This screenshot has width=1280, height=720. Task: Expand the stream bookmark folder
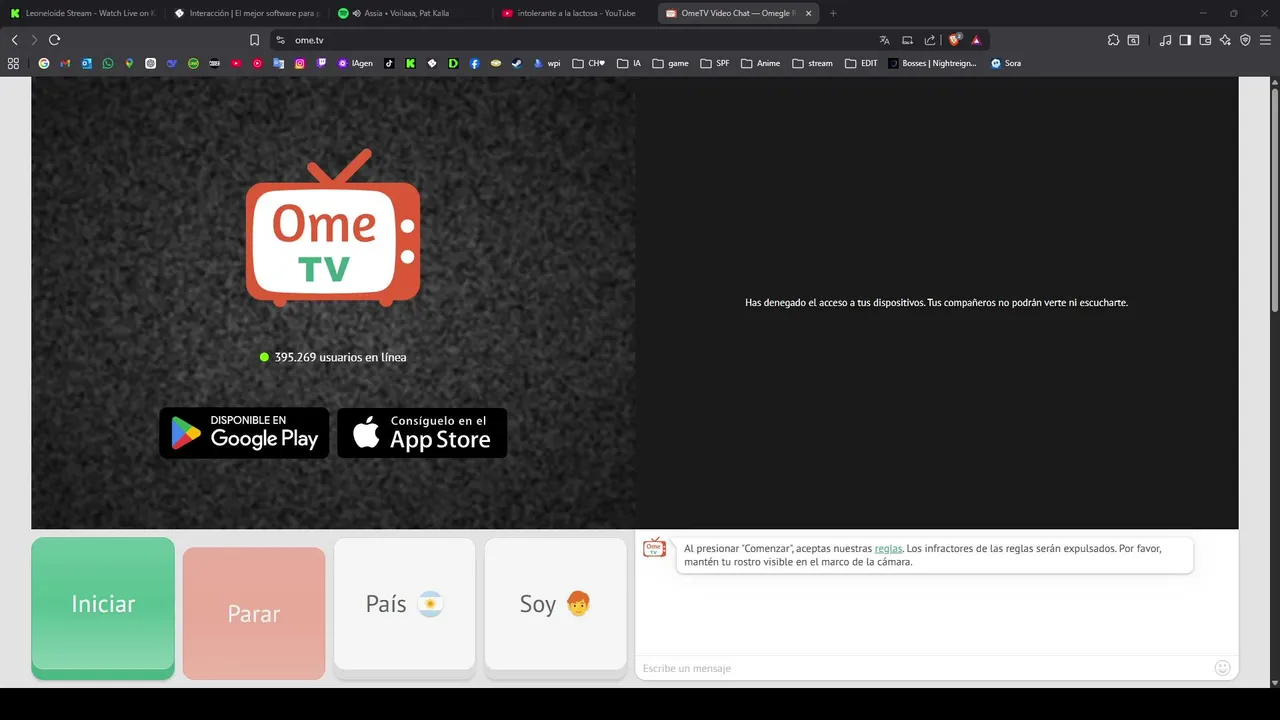(812, 63)
